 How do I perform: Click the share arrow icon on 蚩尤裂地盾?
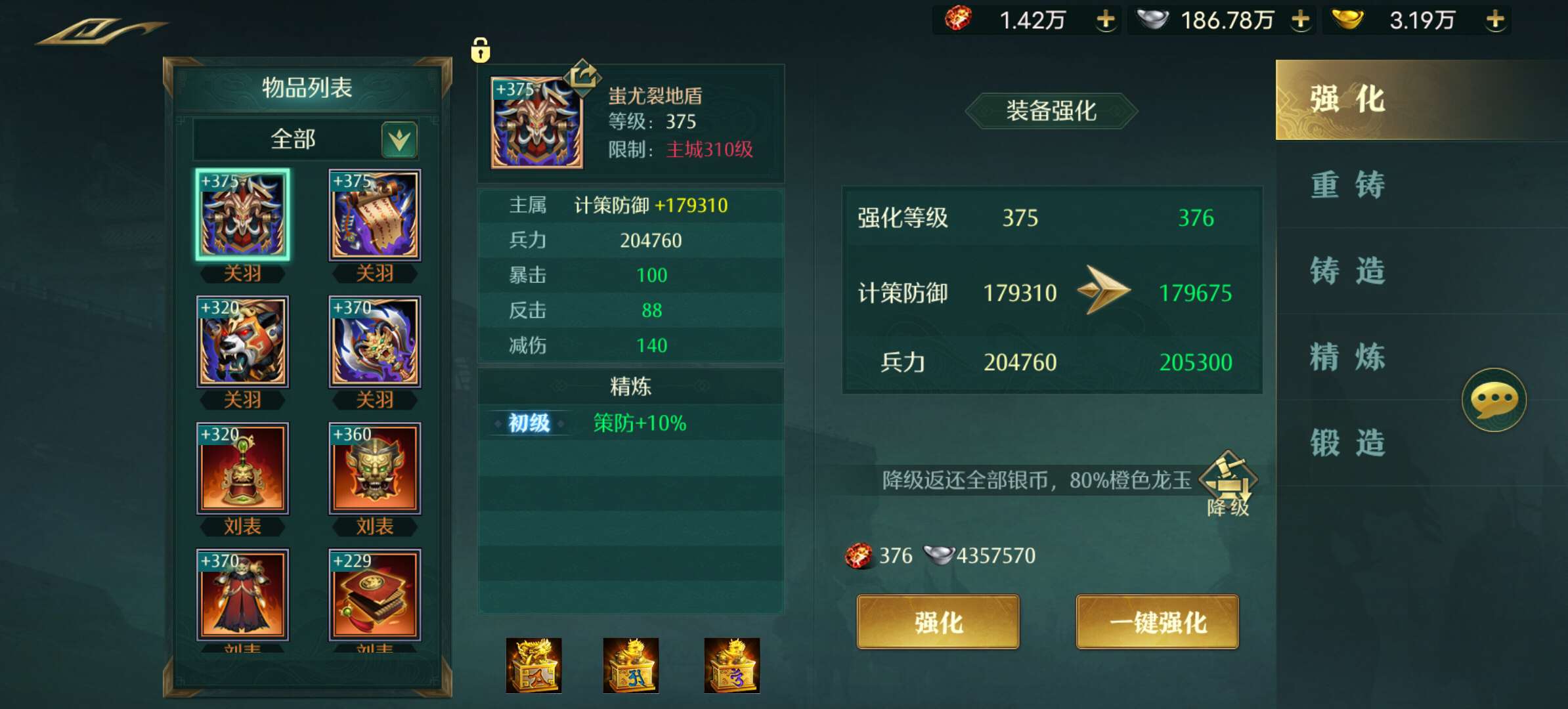[x=582, y=77]
